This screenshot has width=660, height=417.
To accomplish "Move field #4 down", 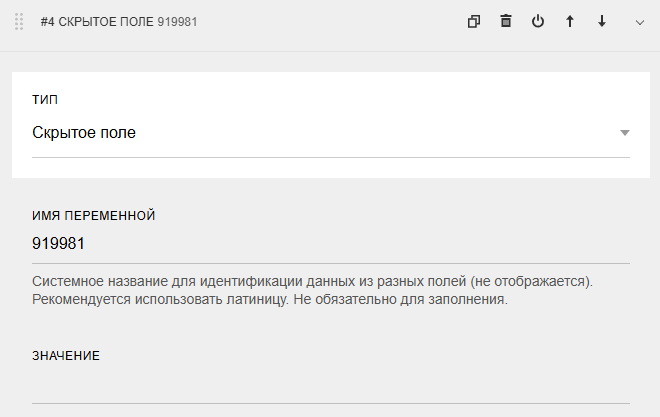I will [602, 21].
